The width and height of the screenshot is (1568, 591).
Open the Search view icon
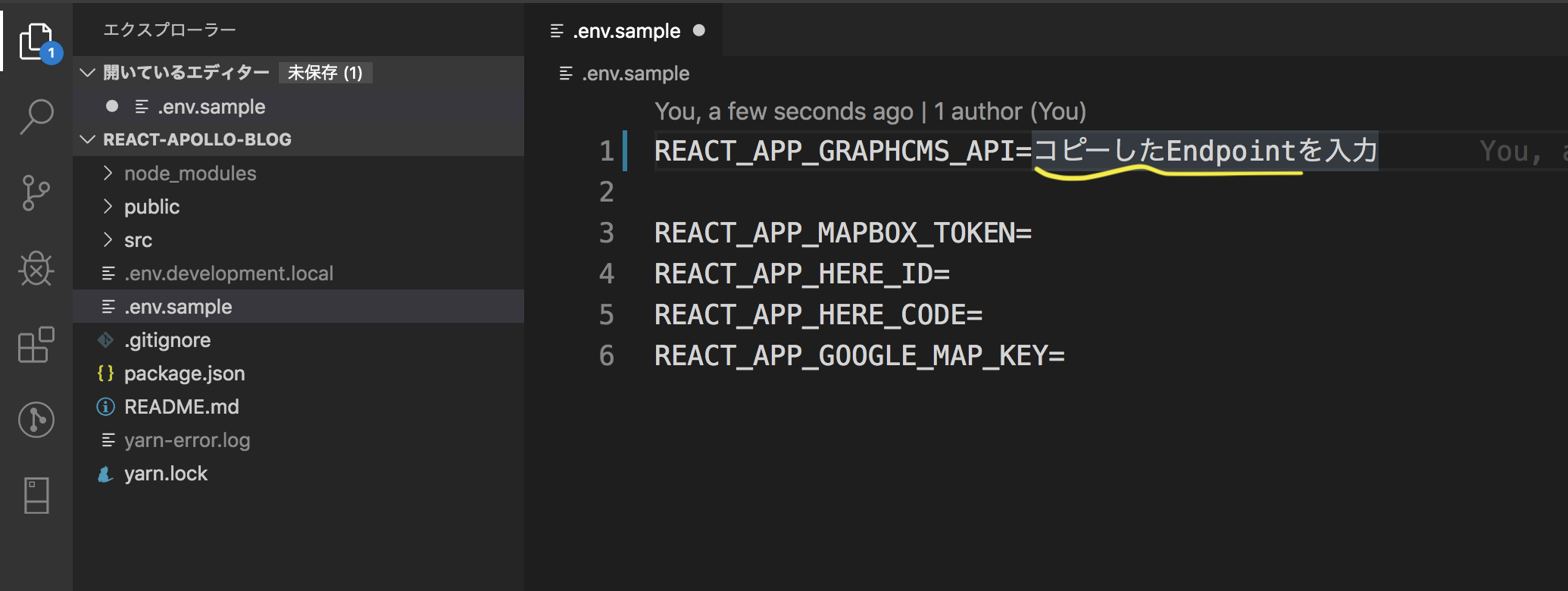(36, 117)
